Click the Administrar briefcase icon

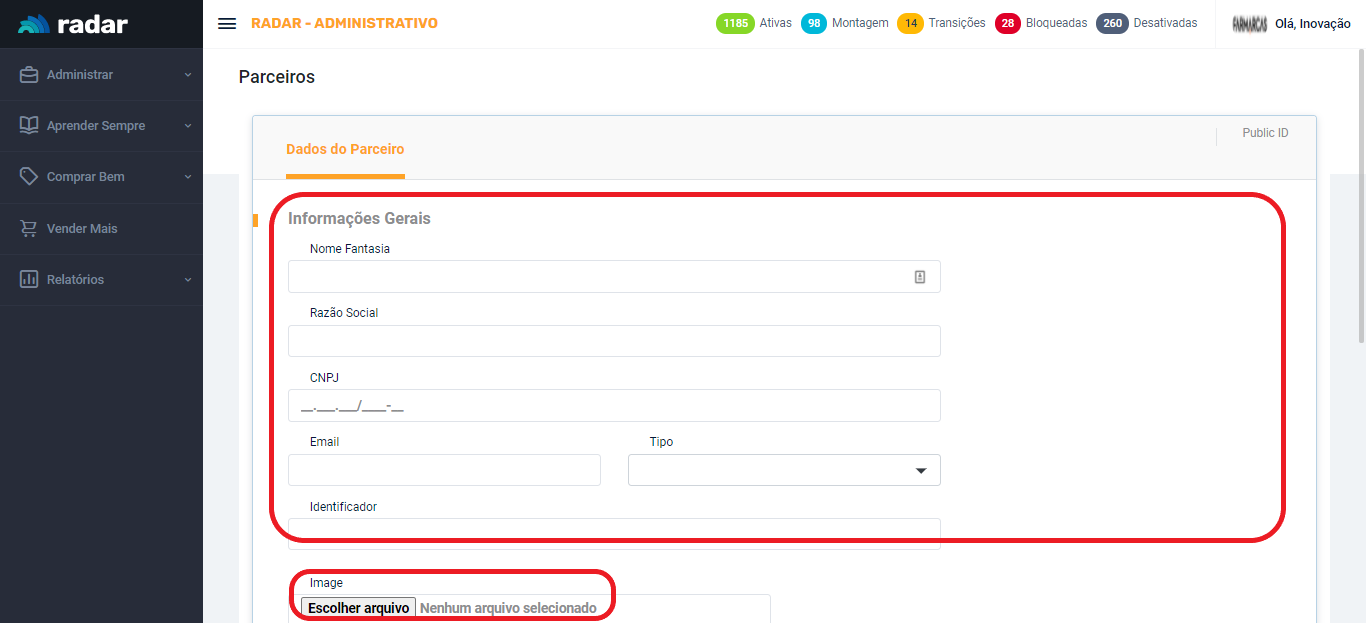click(x=29, y=75)
